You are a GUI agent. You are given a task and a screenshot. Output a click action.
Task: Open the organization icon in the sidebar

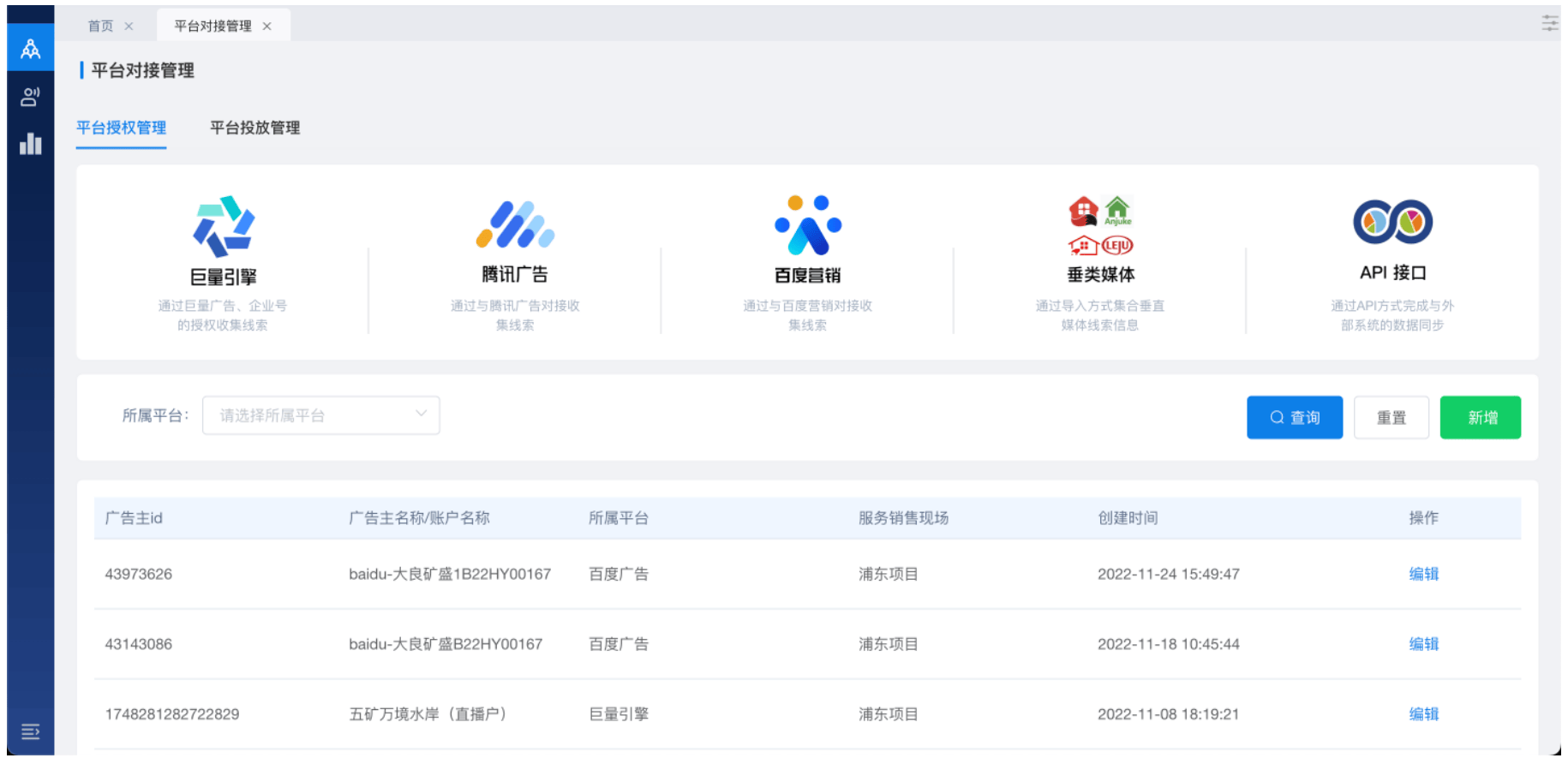tap(31, 49)
